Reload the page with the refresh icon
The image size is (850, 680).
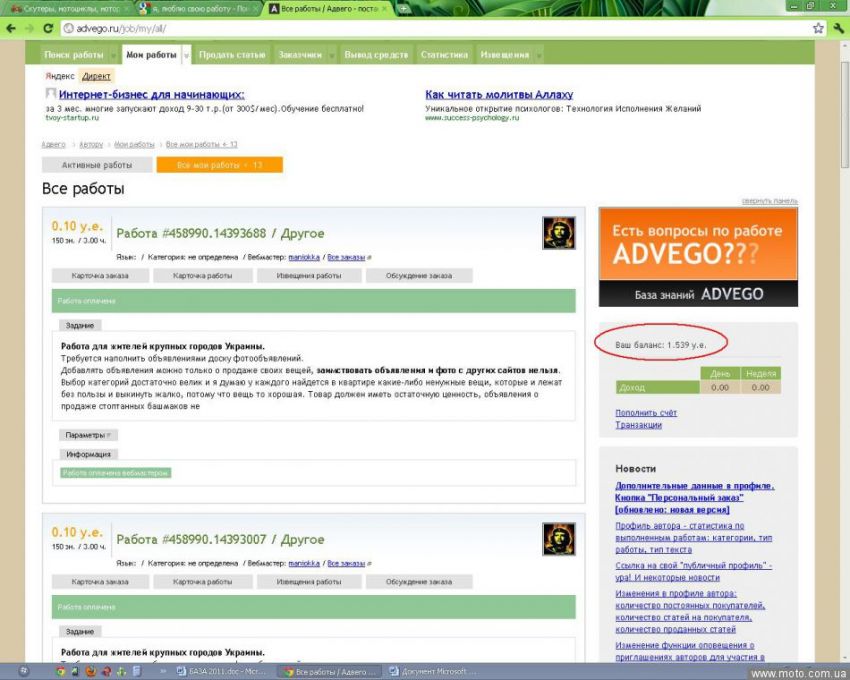click(48, 28)
